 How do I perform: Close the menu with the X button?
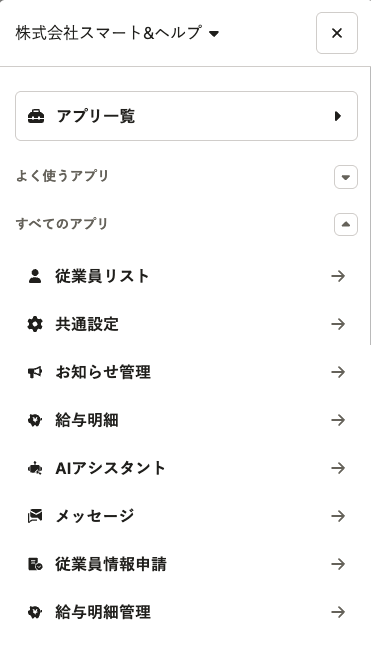[337, 33]
